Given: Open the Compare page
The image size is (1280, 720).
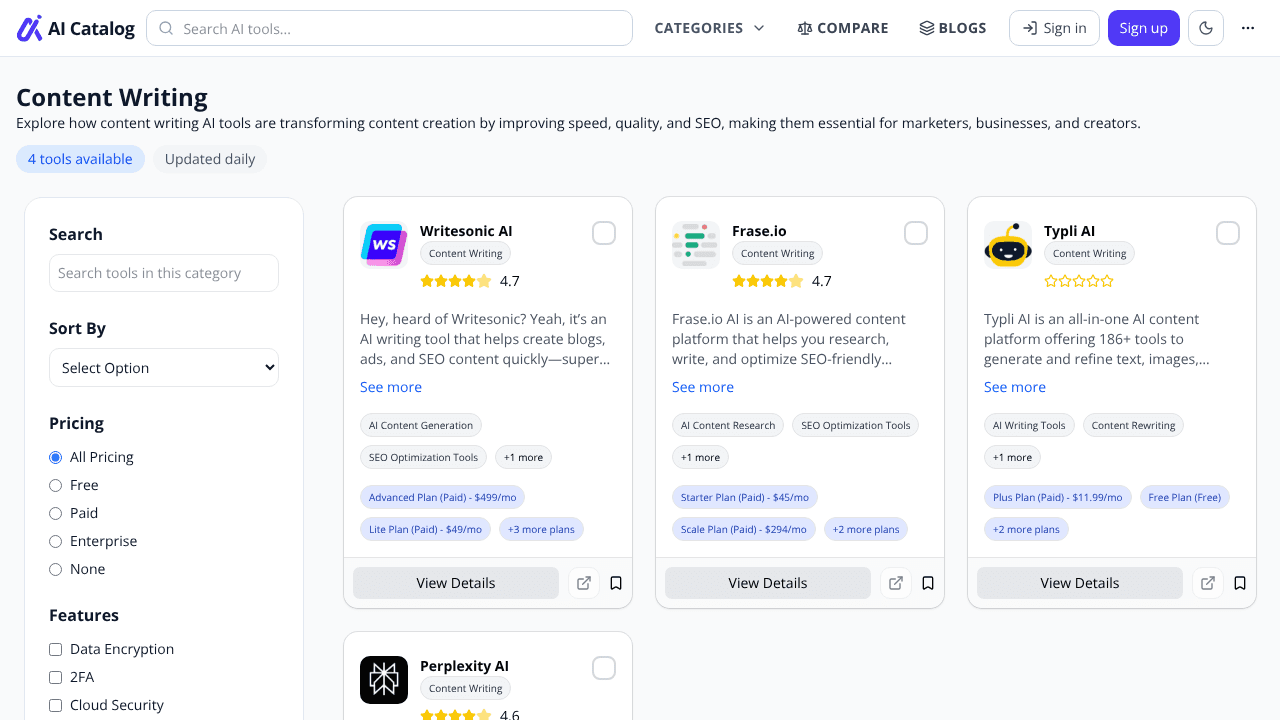Looking at the screenshot, I should click(x=842, y=28).
